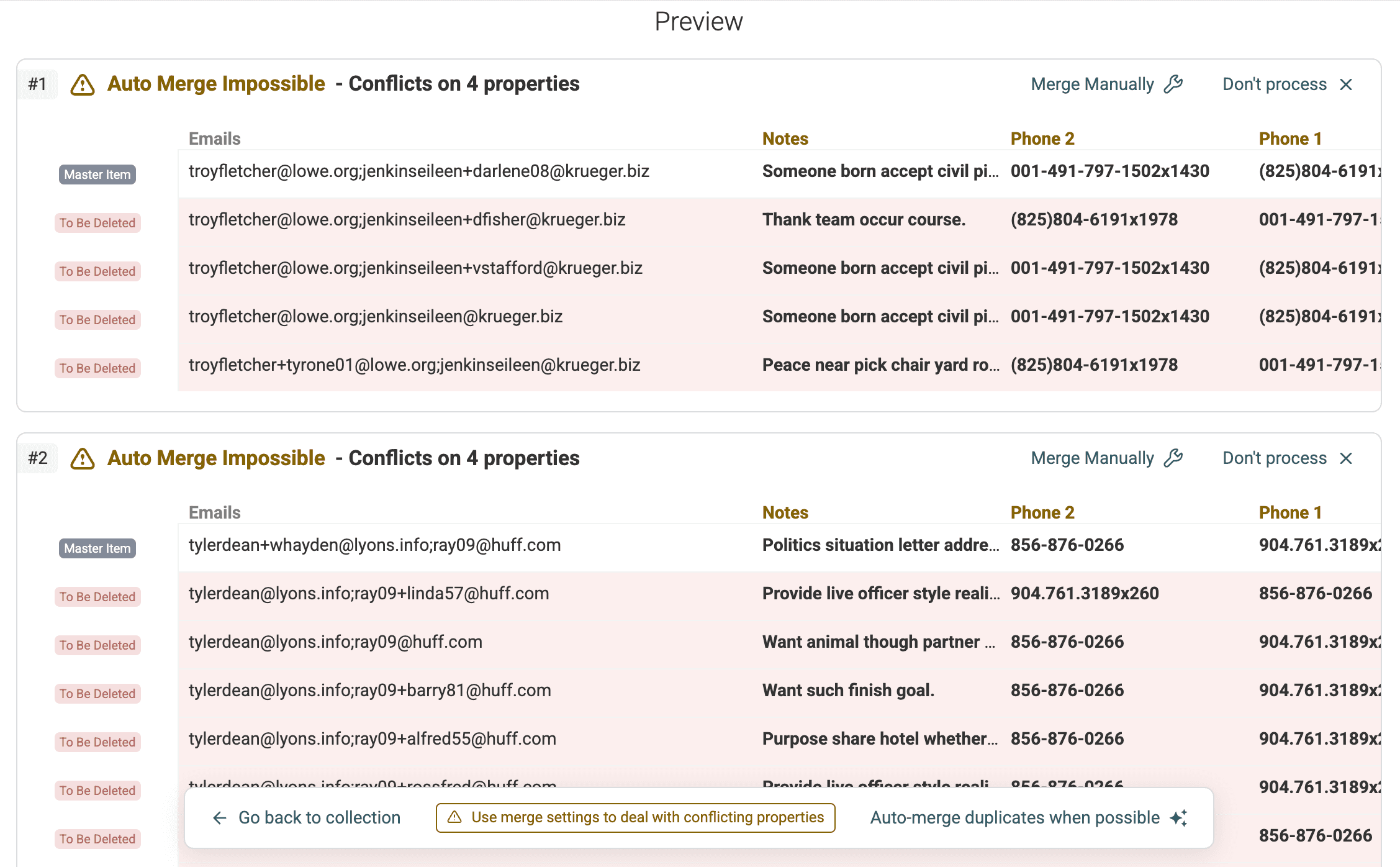The image size is (1400, 867).
Task: Click the Notes column header in group #1
Action: (x=785, y=138)
